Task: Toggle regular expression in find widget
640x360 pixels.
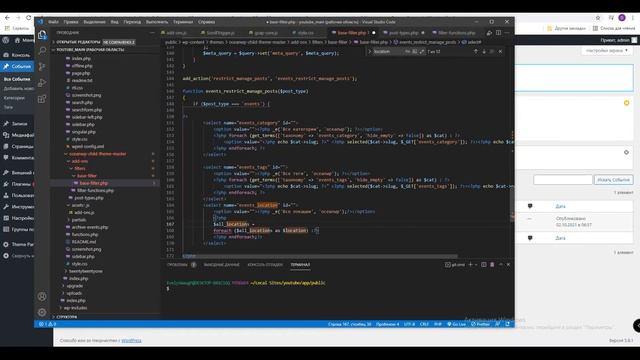Action: point(422,51)
